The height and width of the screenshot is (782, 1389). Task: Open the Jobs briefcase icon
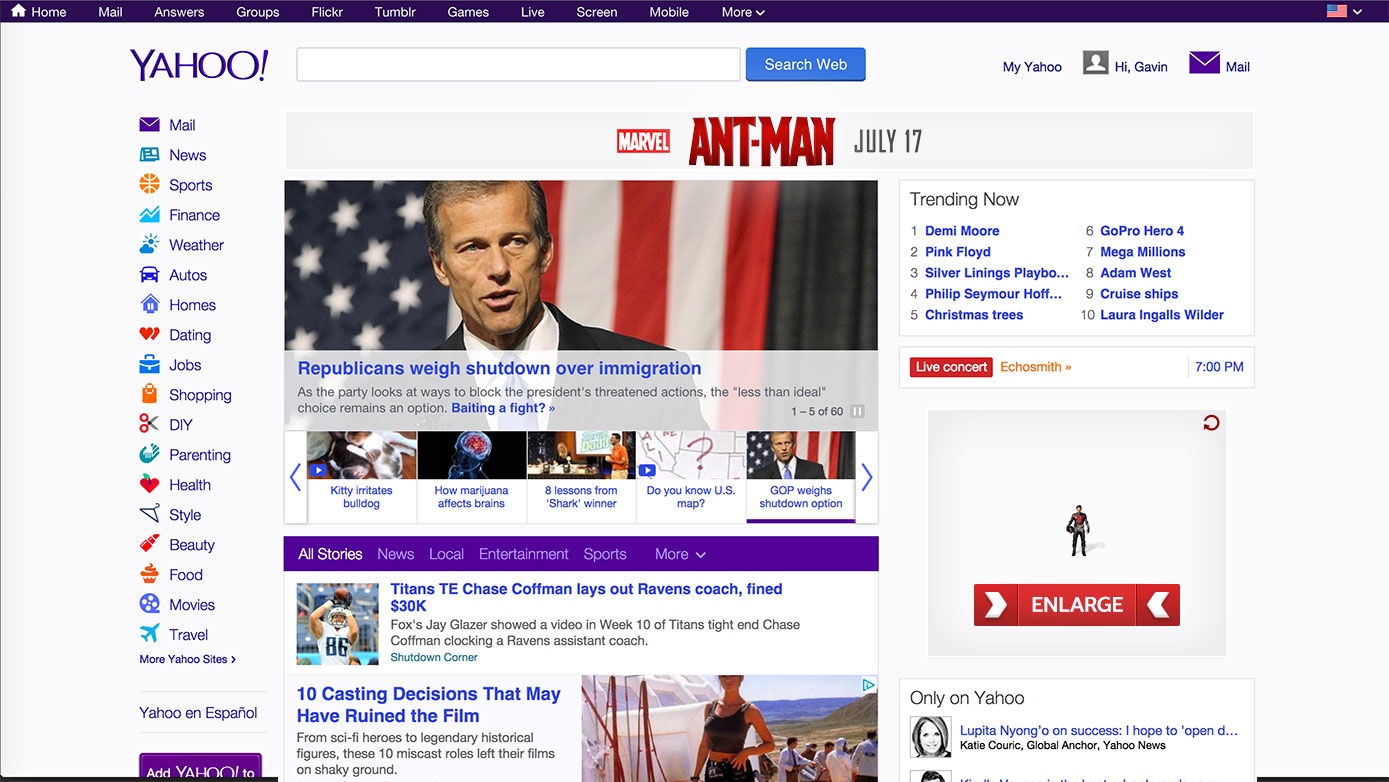tap(149, 365)
